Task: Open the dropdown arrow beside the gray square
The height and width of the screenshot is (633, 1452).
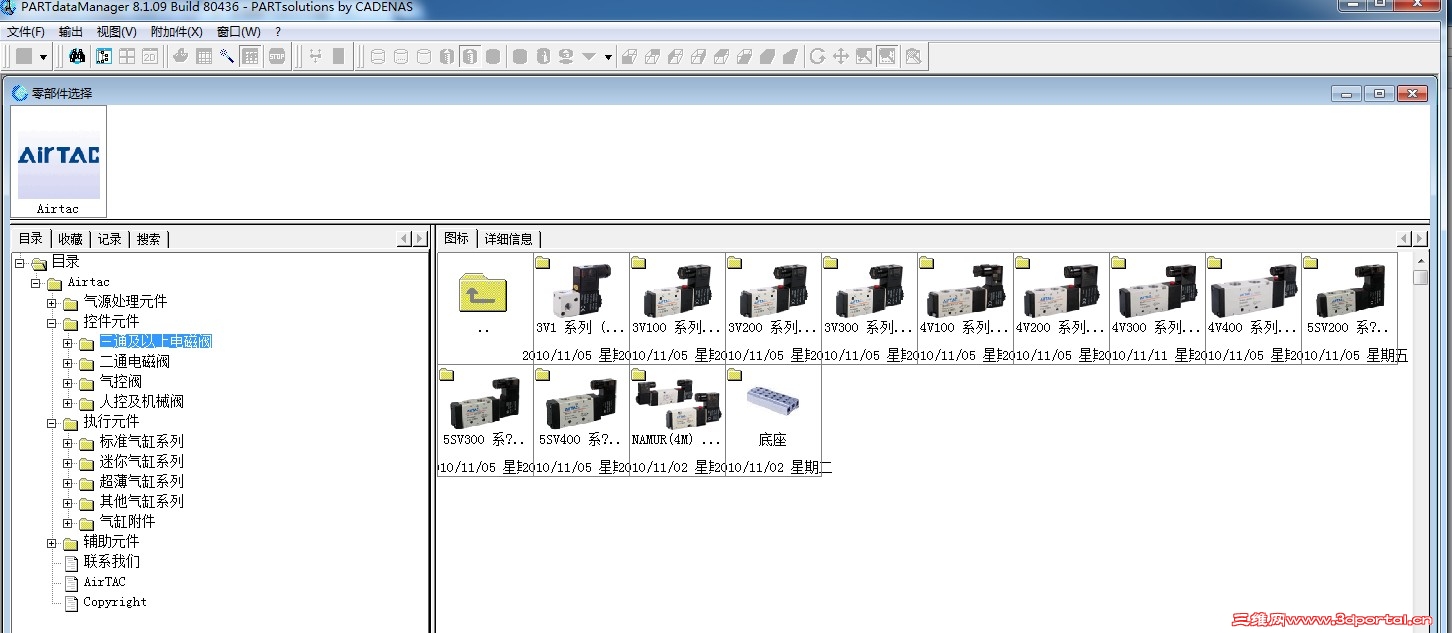Action: pyautogui.click(x=43, y=57)
